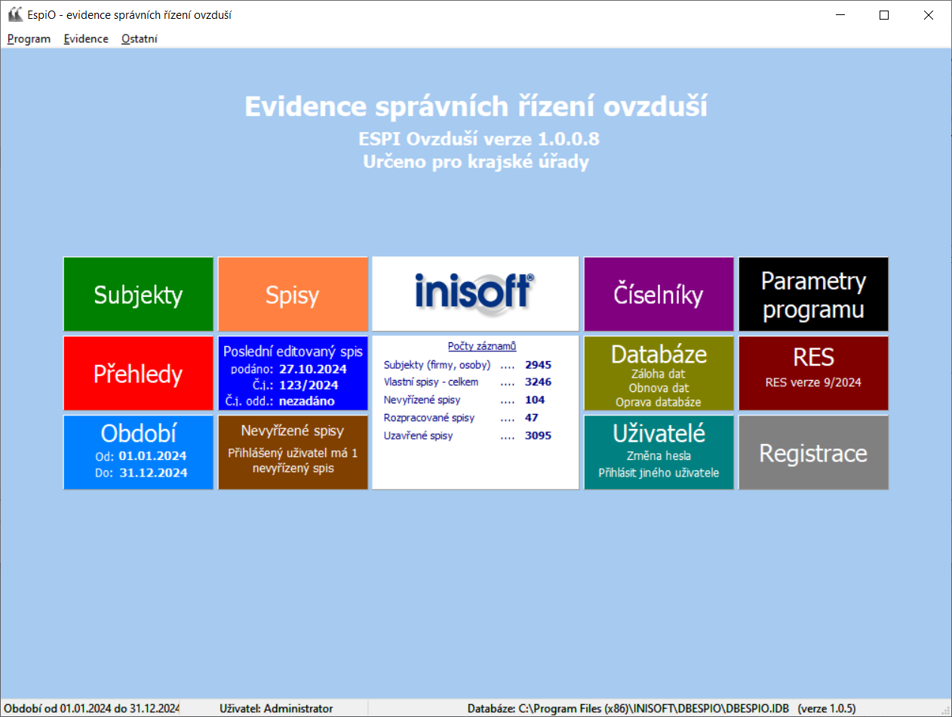Click the Databáze path in status bar
This screenshot has height=717, width=952.
tap(661, 709)
